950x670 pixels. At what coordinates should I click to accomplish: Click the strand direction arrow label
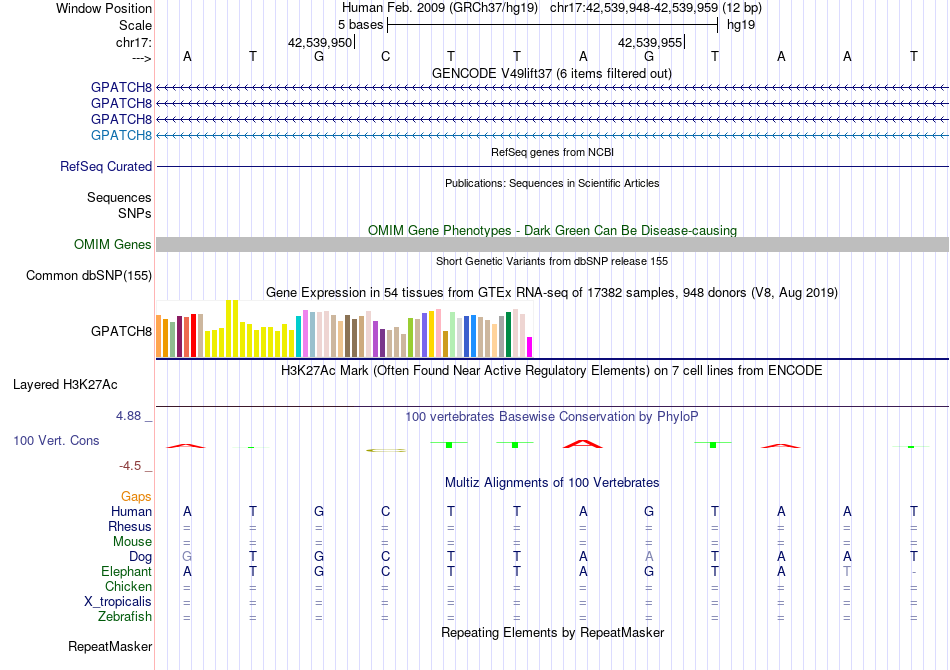[142, 58]
